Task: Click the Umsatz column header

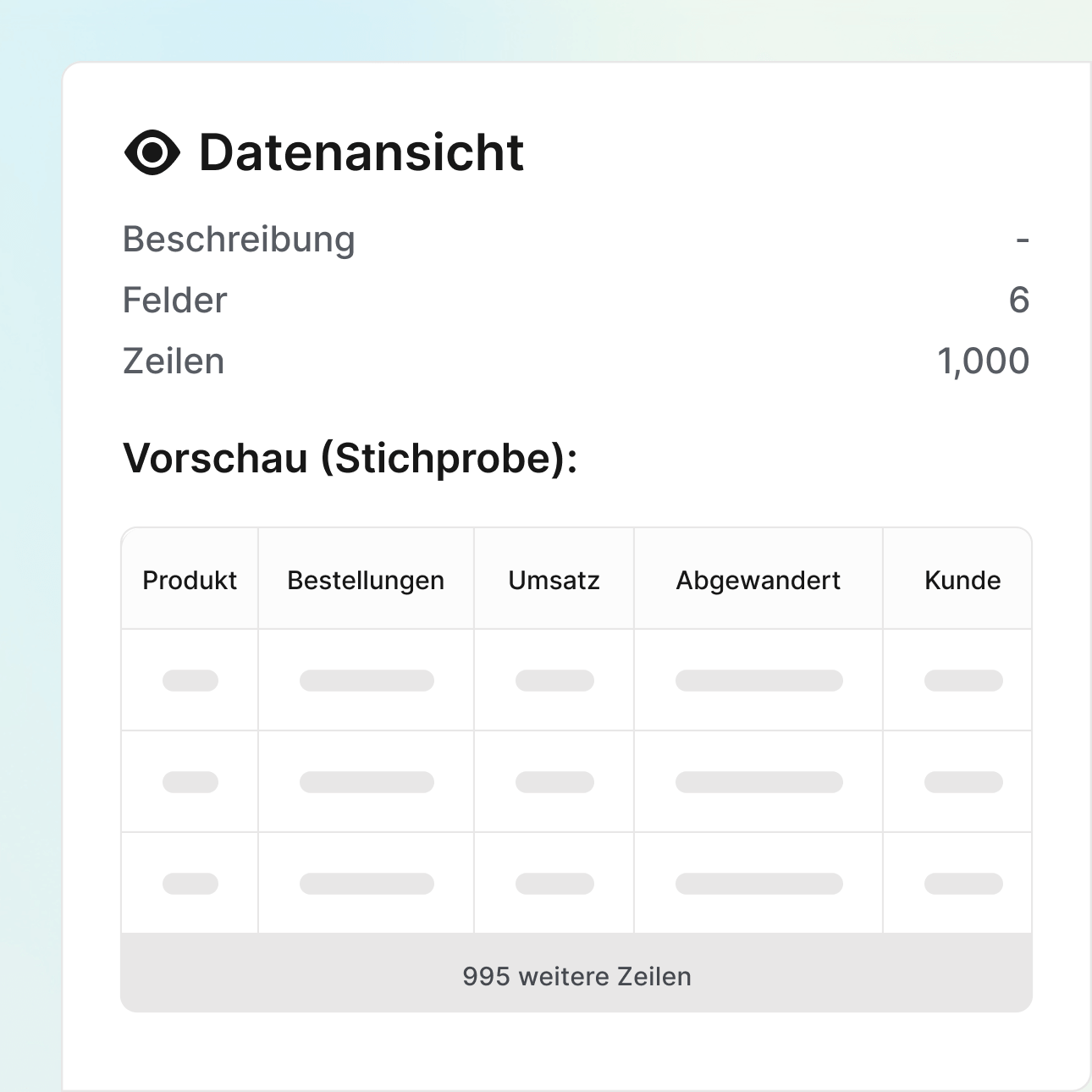Action: point(554,580)
